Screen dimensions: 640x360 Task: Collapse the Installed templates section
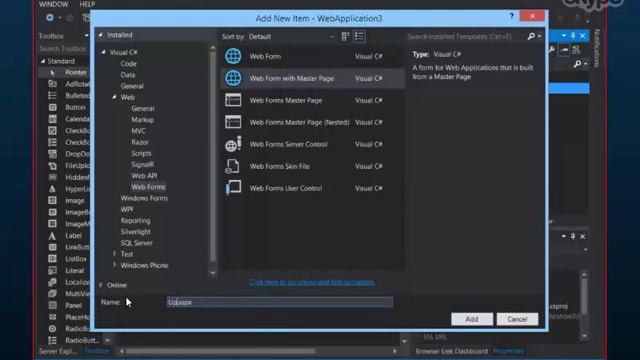[x=100, y=35]
